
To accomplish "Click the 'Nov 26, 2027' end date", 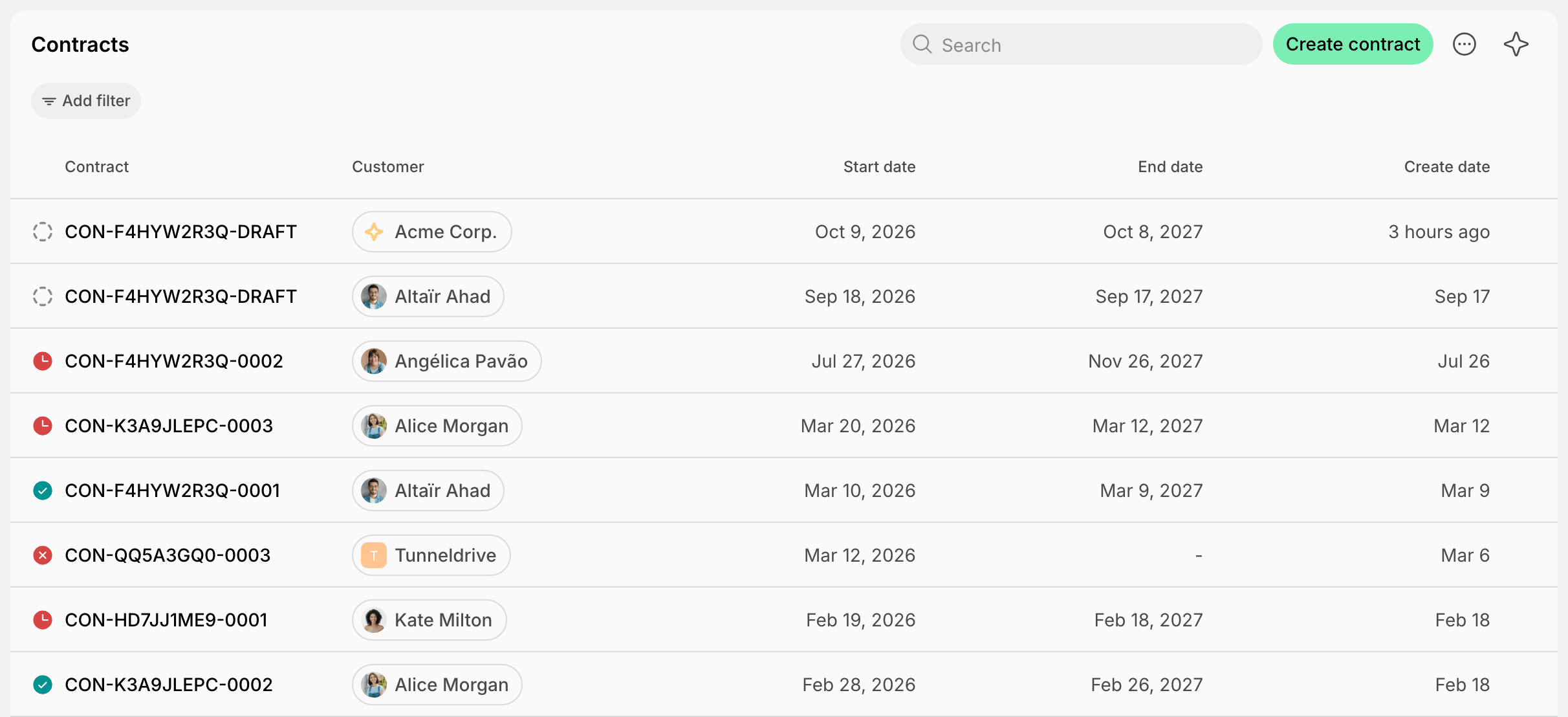I will [x=1146, y=361].
